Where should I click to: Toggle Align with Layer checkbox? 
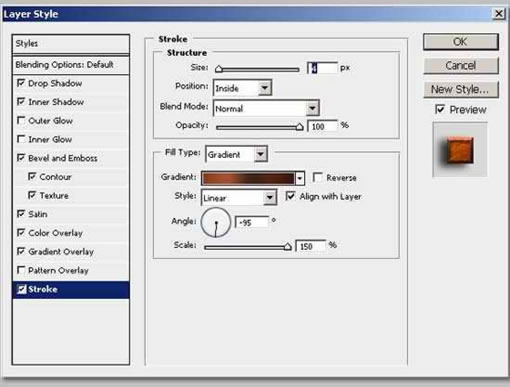click(290, 196)
